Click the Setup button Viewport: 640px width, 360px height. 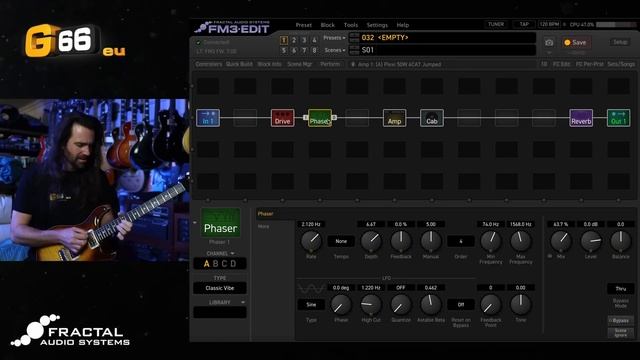[x=620, y=42]
